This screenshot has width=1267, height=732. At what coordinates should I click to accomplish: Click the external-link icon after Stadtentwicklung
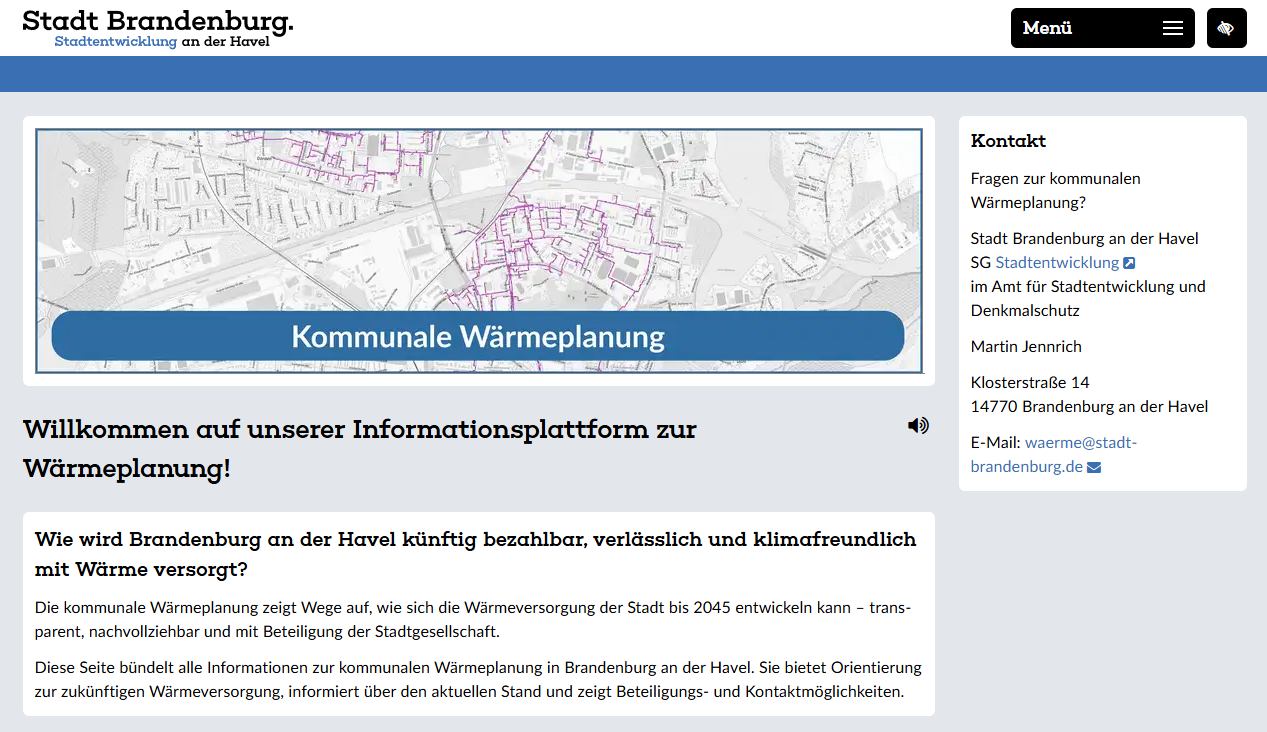[x=1130, y=262]
